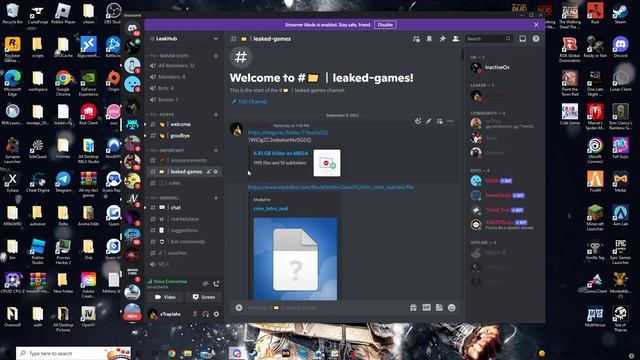Edit the hovered message with pencil icon

[x=429, y=121]
